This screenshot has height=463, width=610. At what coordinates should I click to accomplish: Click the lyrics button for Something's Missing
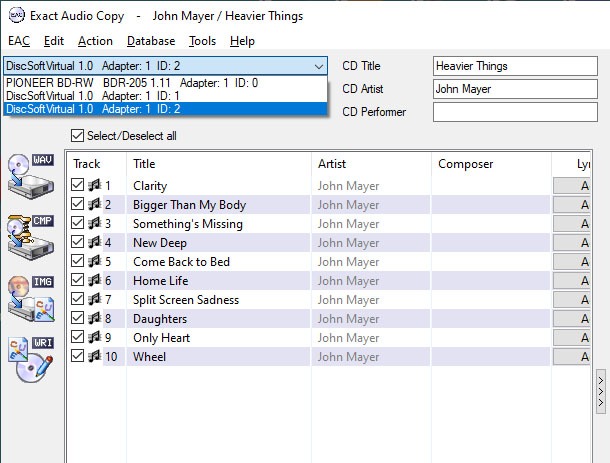tap(571, 224)
